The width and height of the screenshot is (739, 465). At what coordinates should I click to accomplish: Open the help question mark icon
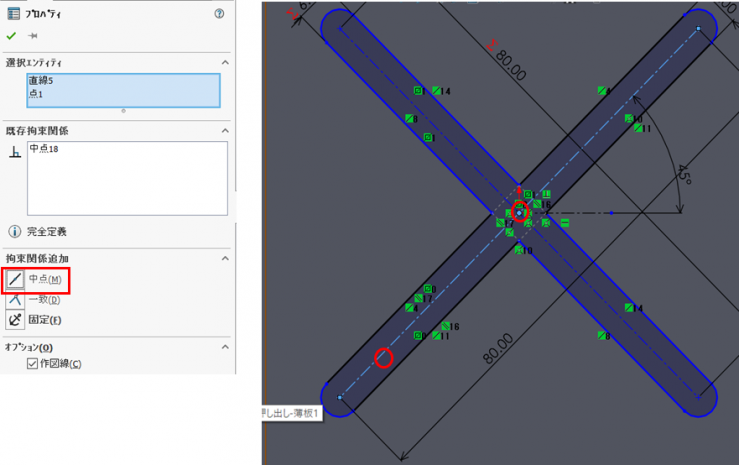click(219, 14)
